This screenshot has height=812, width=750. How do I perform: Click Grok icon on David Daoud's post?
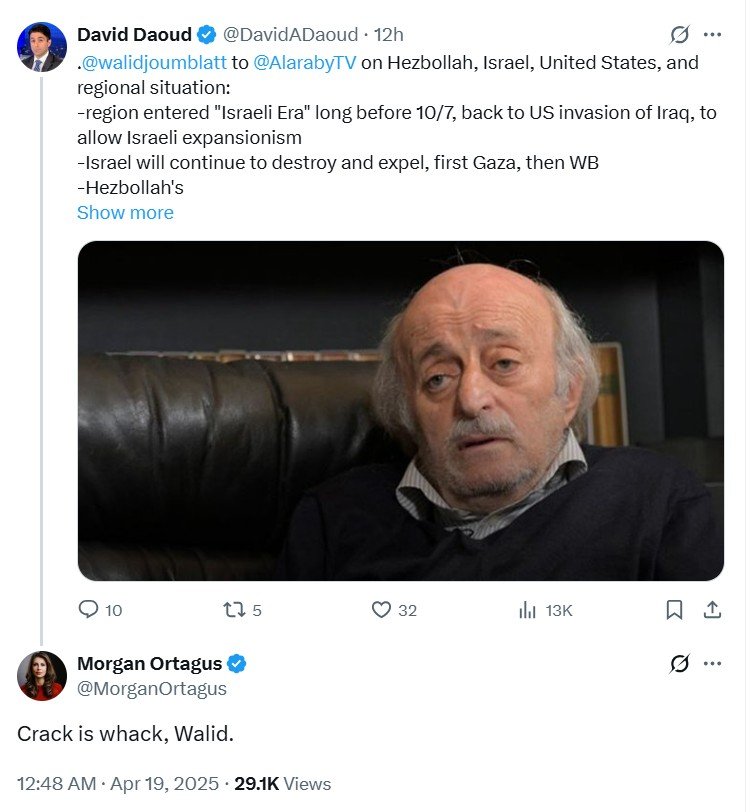coord(680,35)
